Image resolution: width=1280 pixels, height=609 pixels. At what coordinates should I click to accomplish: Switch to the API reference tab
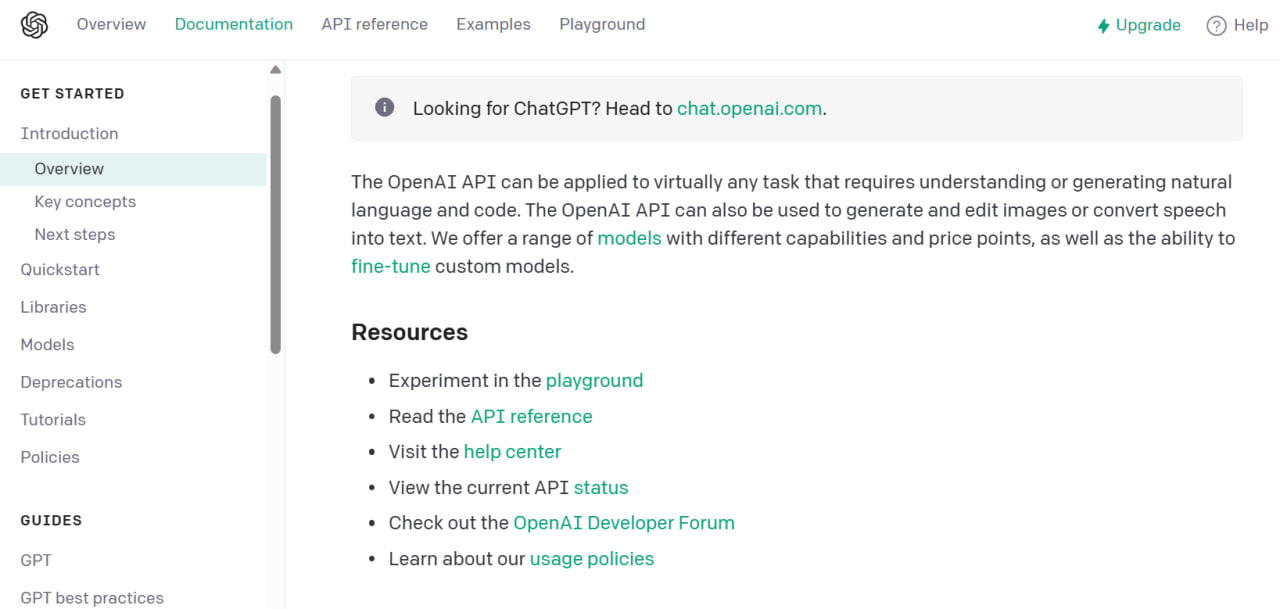pos(374,24)
